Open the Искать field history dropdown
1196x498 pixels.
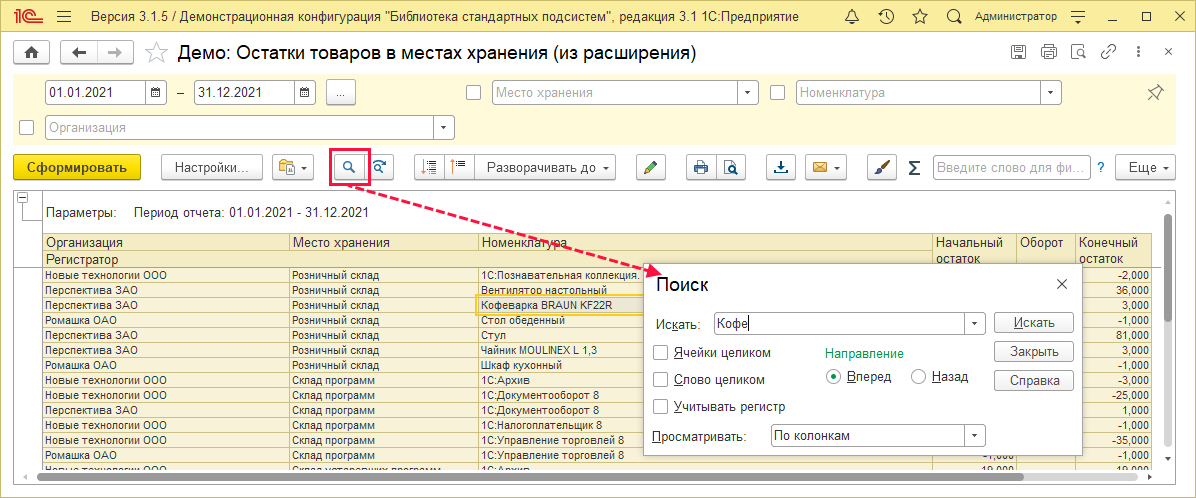[x=975, y=323]
